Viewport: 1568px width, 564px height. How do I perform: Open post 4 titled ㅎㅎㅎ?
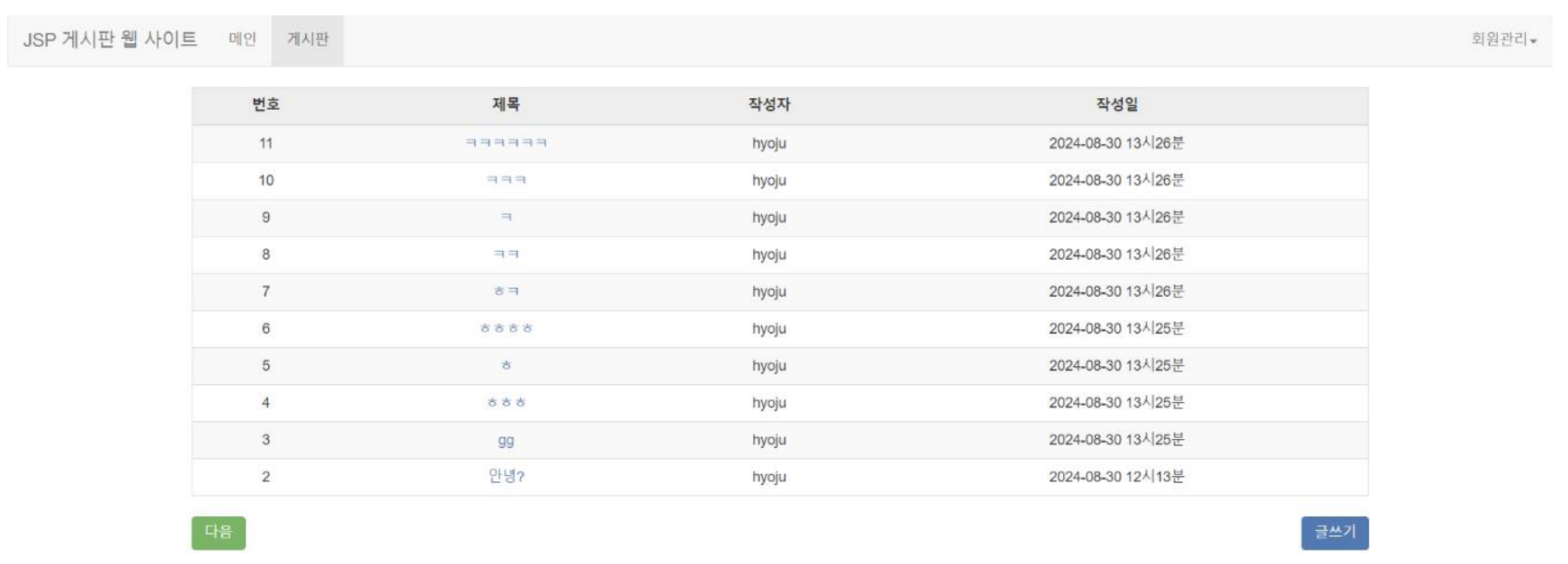tap(506, 403)
